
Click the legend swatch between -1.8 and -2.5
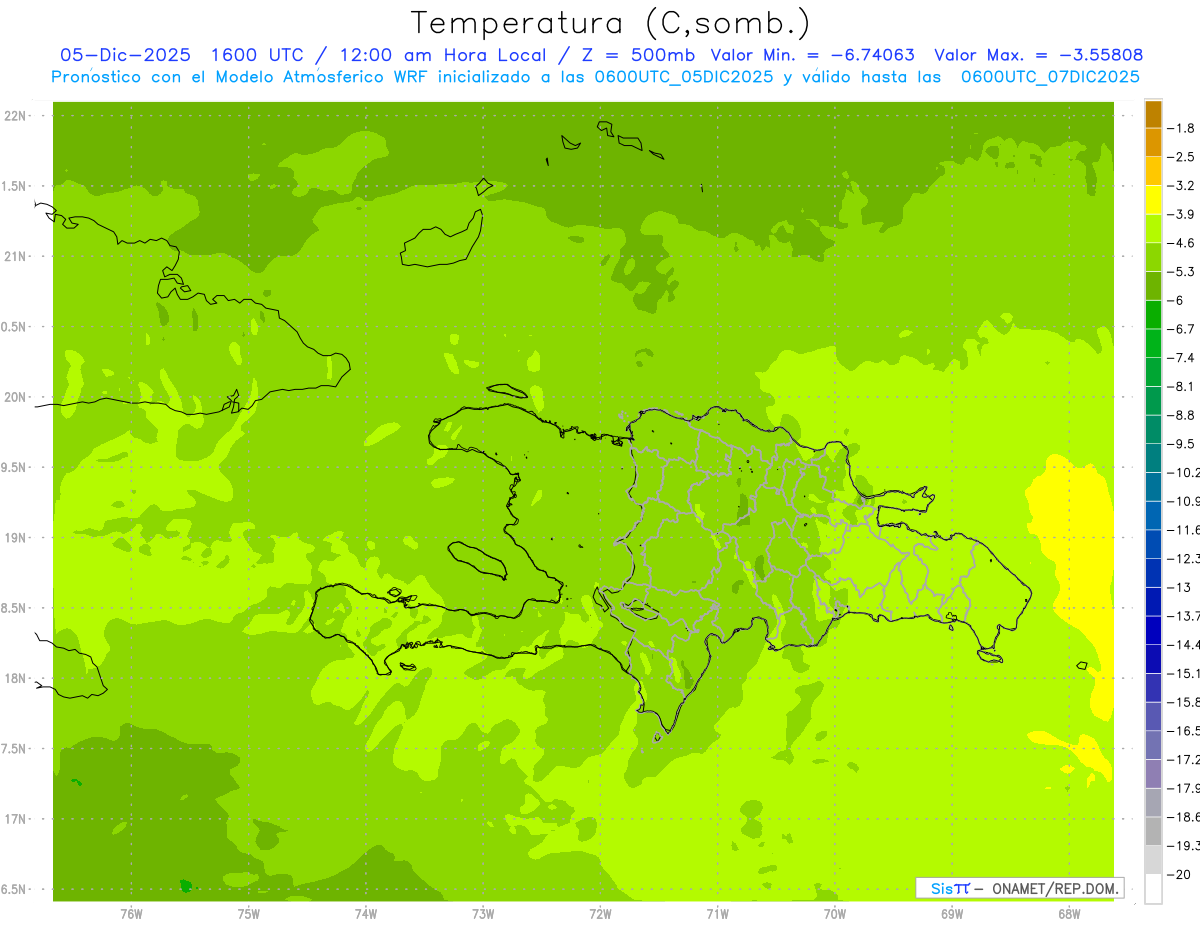(1153, 143)
